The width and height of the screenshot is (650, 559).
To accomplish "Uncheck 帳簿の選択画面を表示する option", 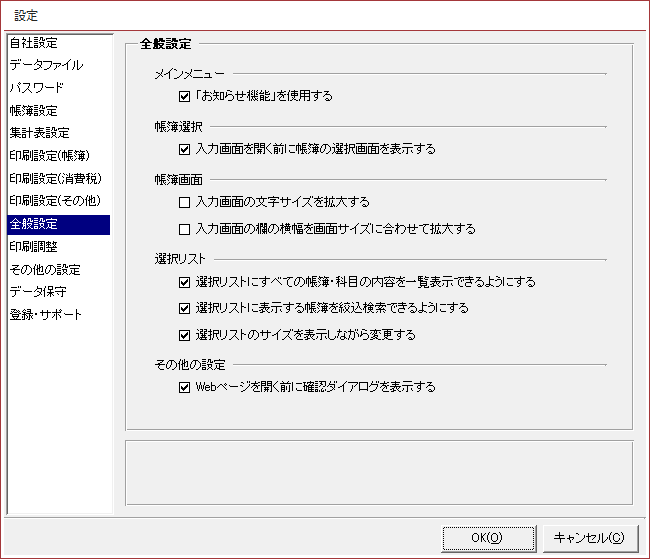I will [184, 150].
